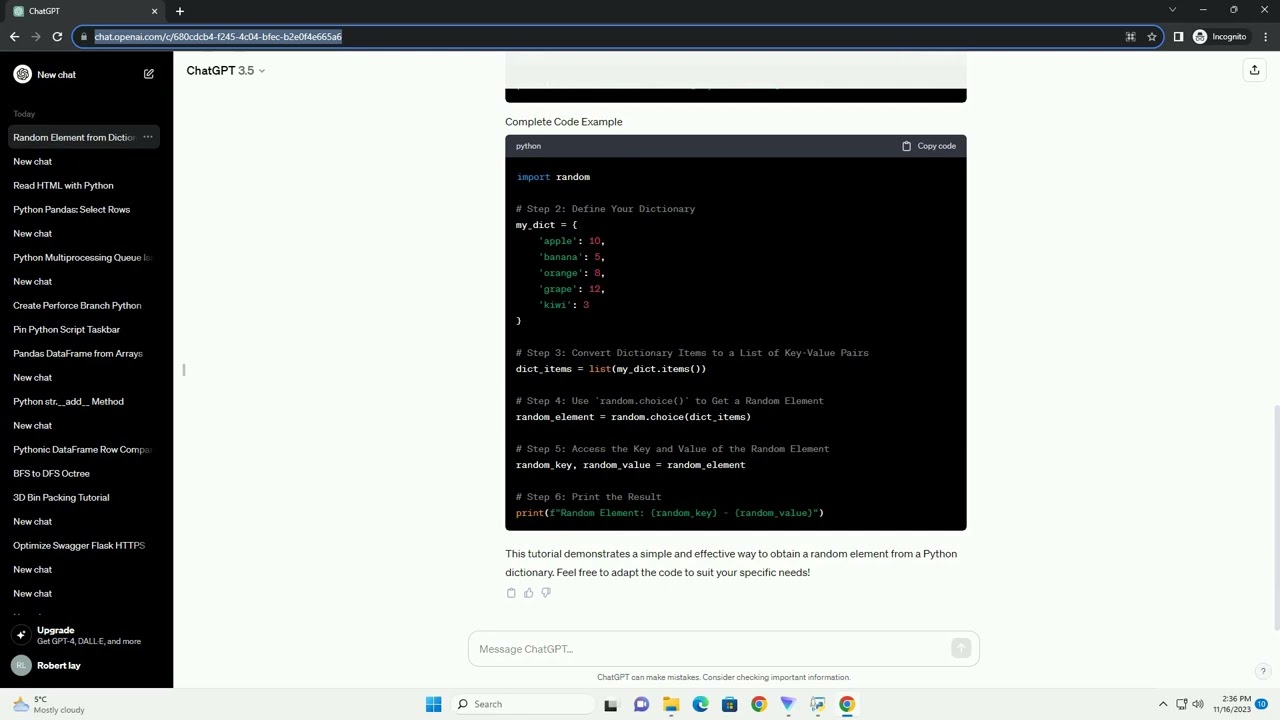1280x720 pixels.
Task: Give thumbs down to the response
Action: 545,593
